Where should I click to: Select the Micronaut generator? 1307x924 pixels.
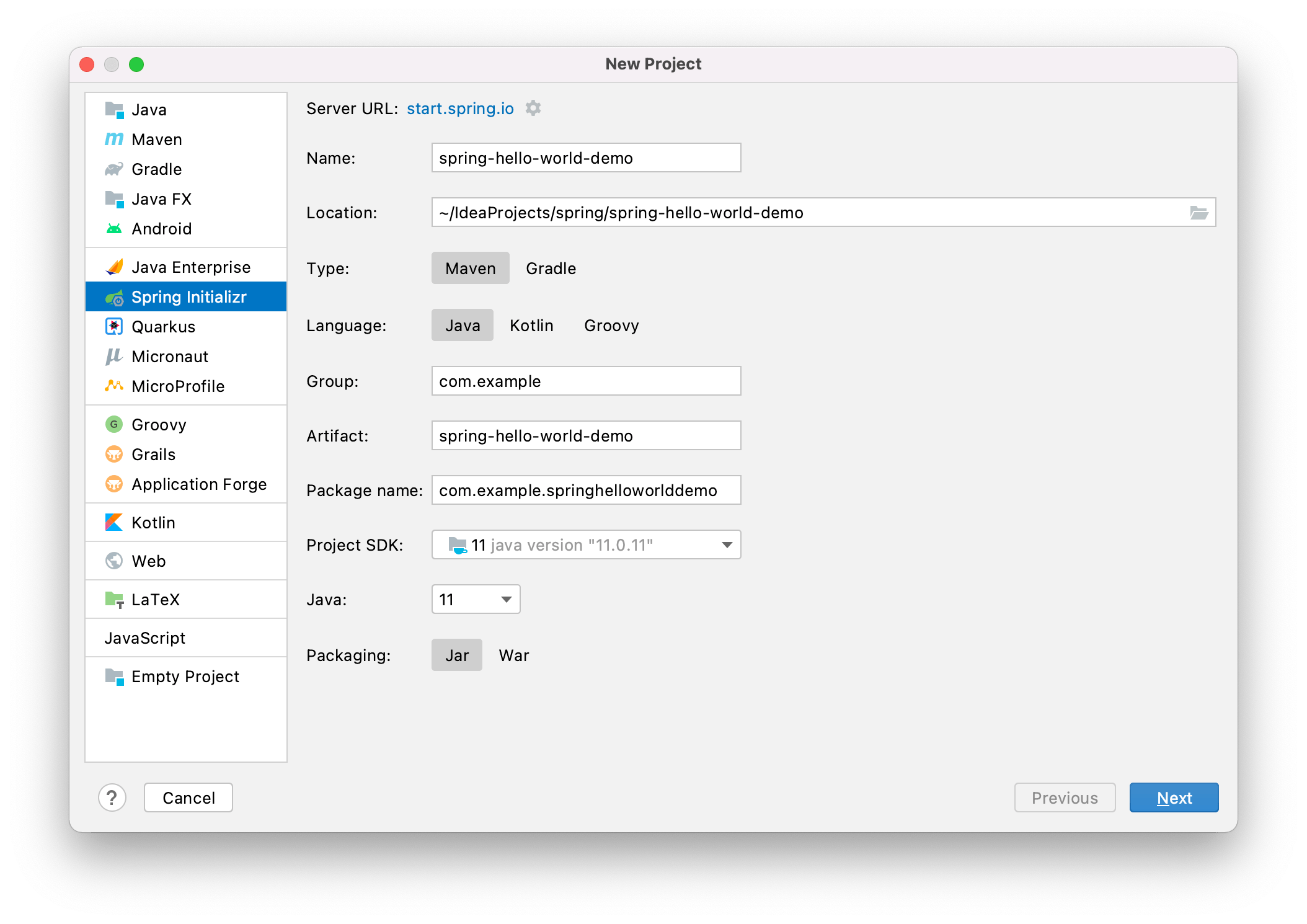[169, 357]
